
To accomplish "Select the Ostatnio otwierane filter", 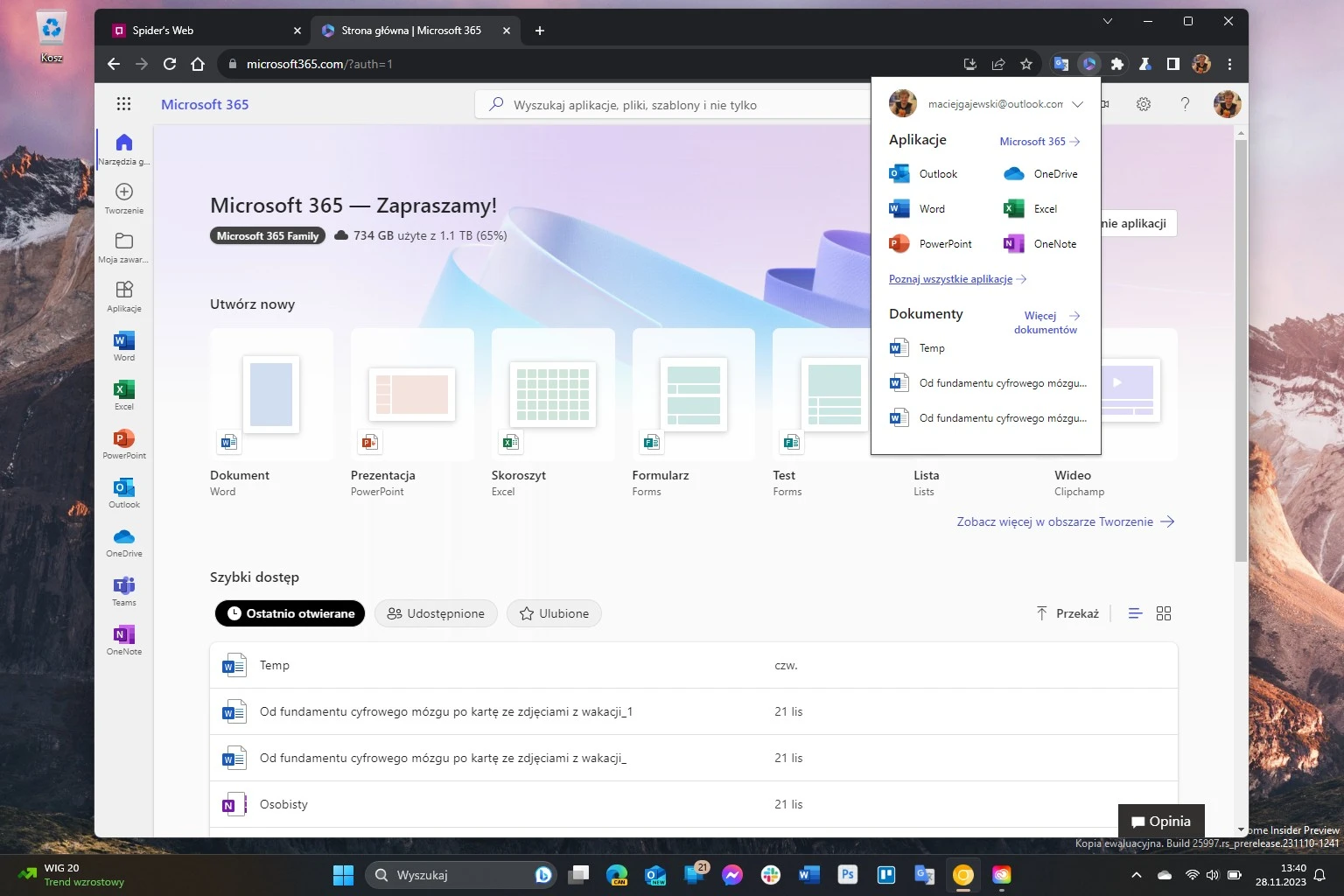I will coord(291,613).
